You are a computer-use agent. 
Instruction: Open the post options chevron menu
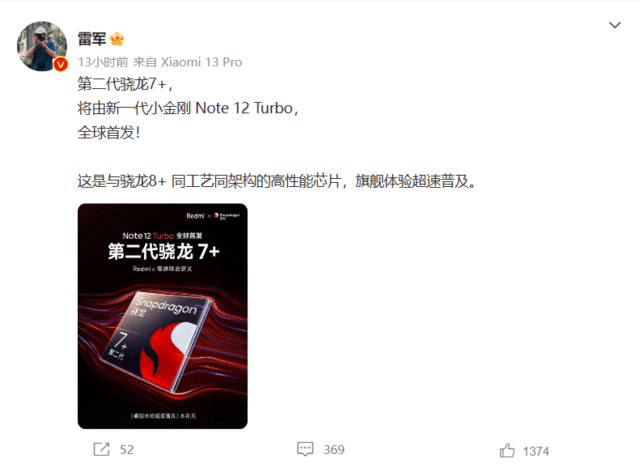tap(615, 25)
